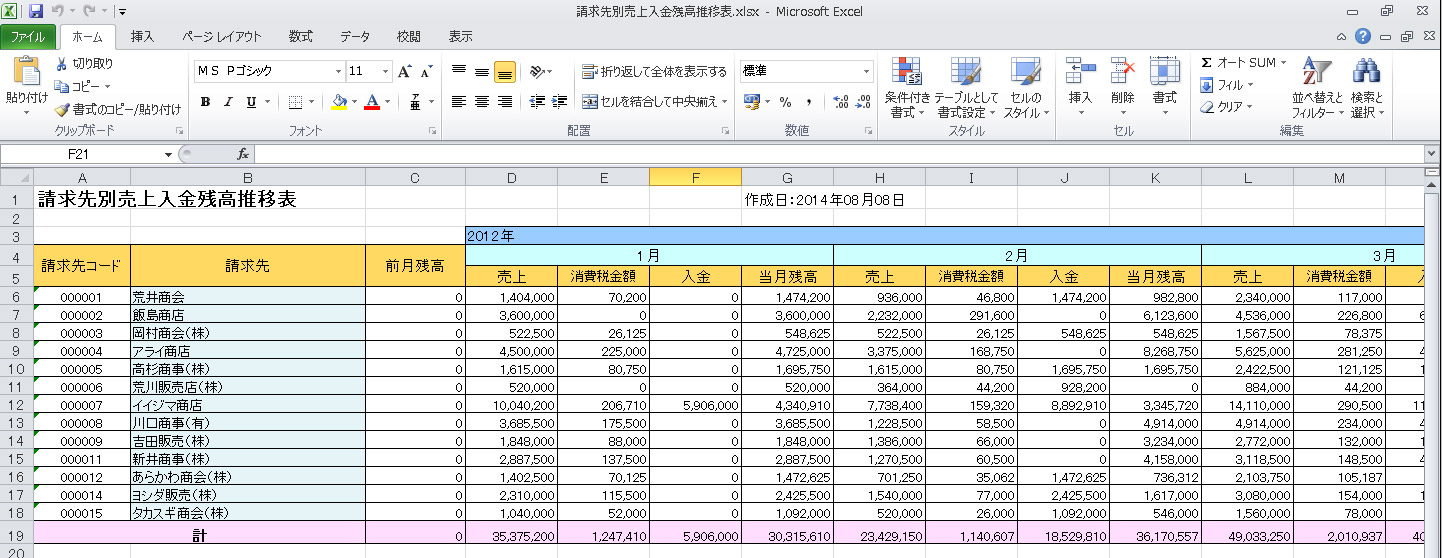The width and height of the screenshot is (1442, 558).
Task: Click the Save icon in quick access toolbar
Action: tap(36, 12)
